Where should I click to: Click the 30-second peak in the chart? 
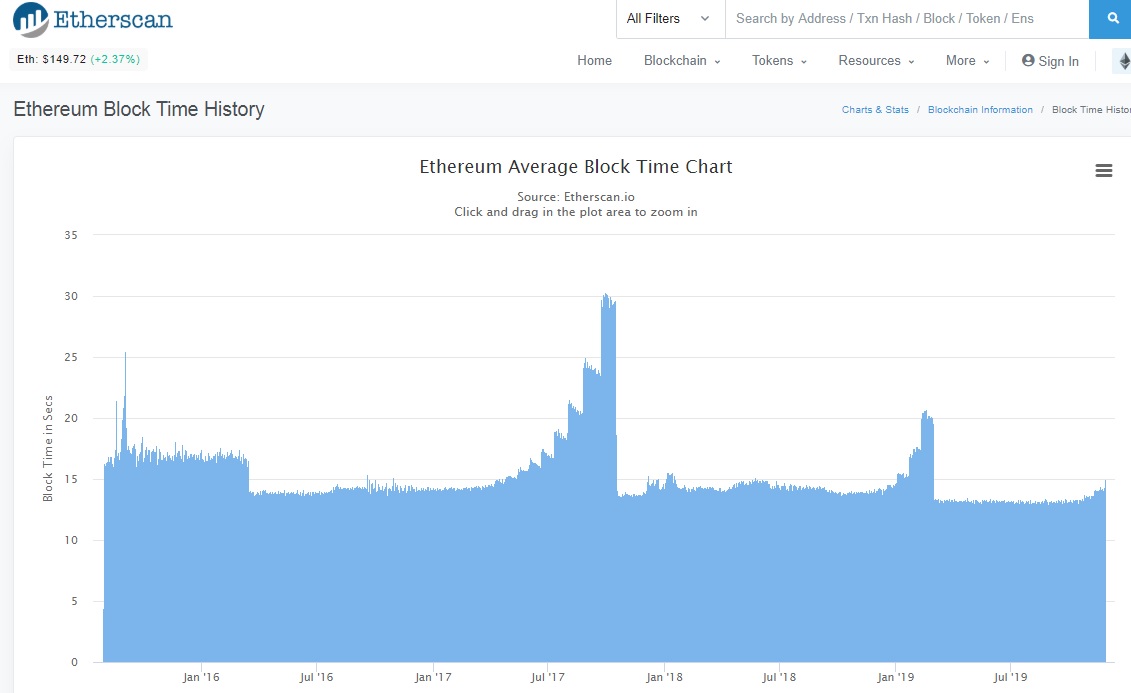(x=608, y=299)
